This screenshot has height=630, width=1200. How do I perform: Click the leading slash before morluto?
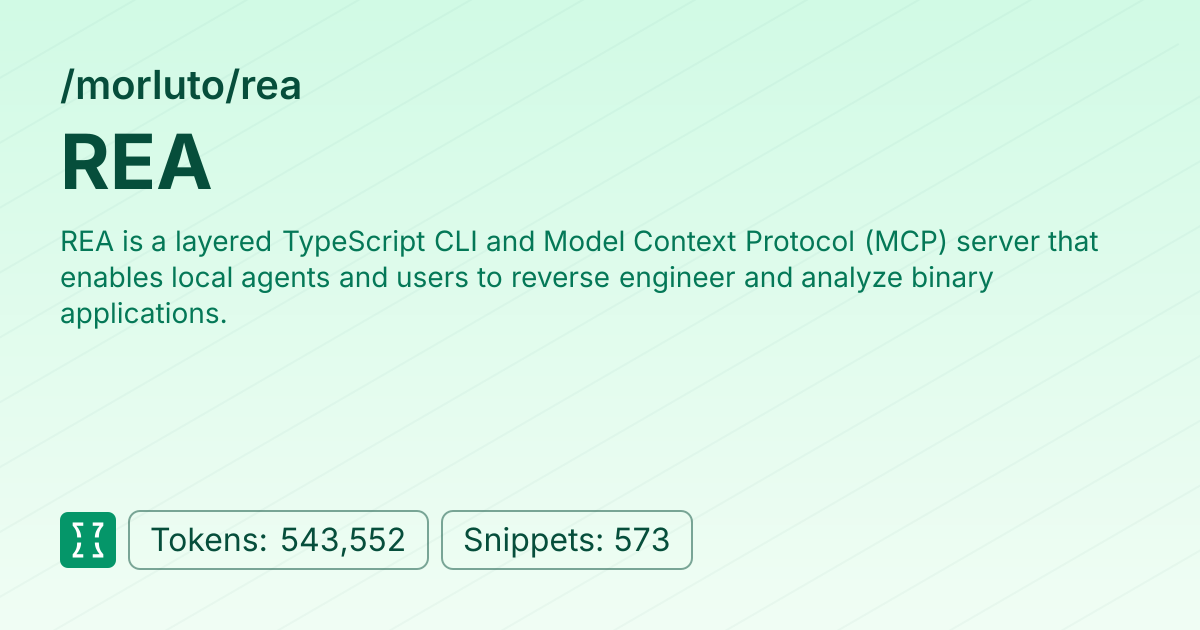(x=67, y=87)
